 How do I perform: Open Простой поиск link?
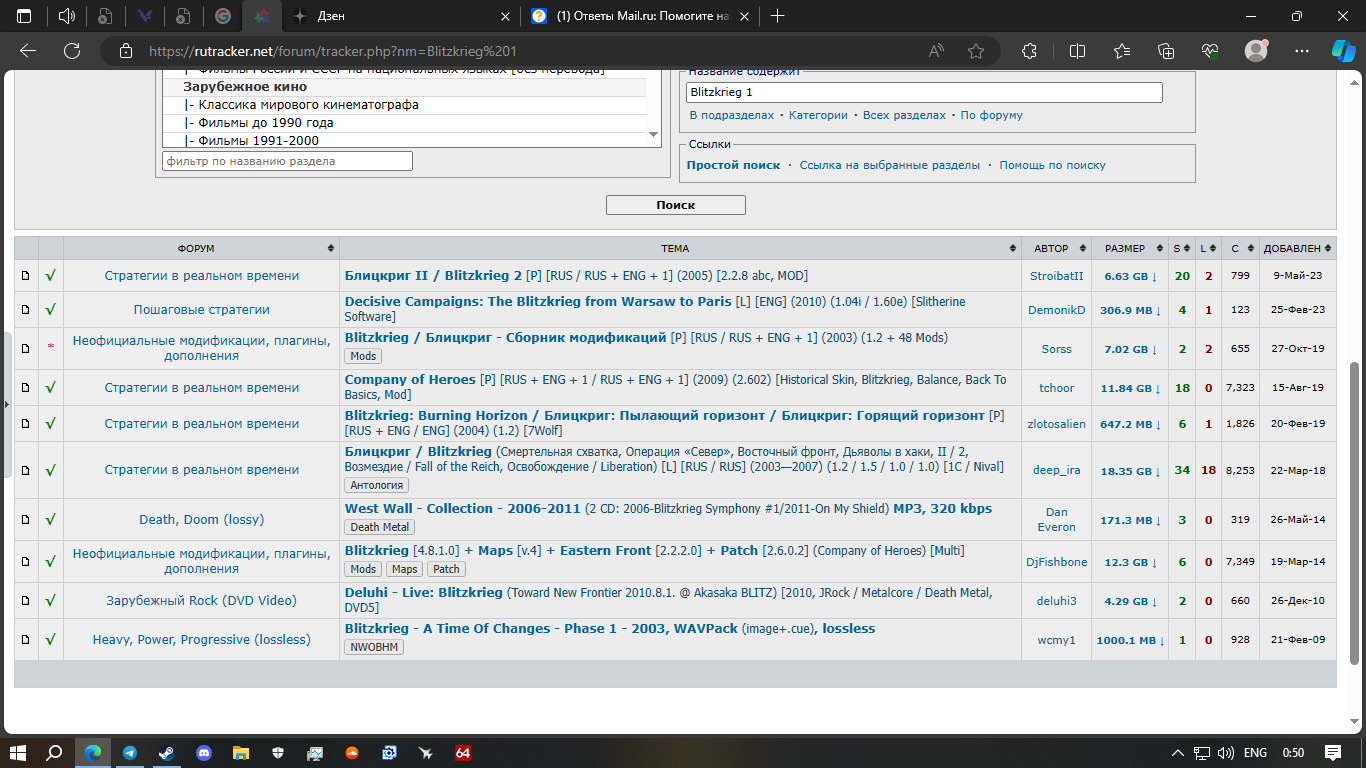click(733, 165)
